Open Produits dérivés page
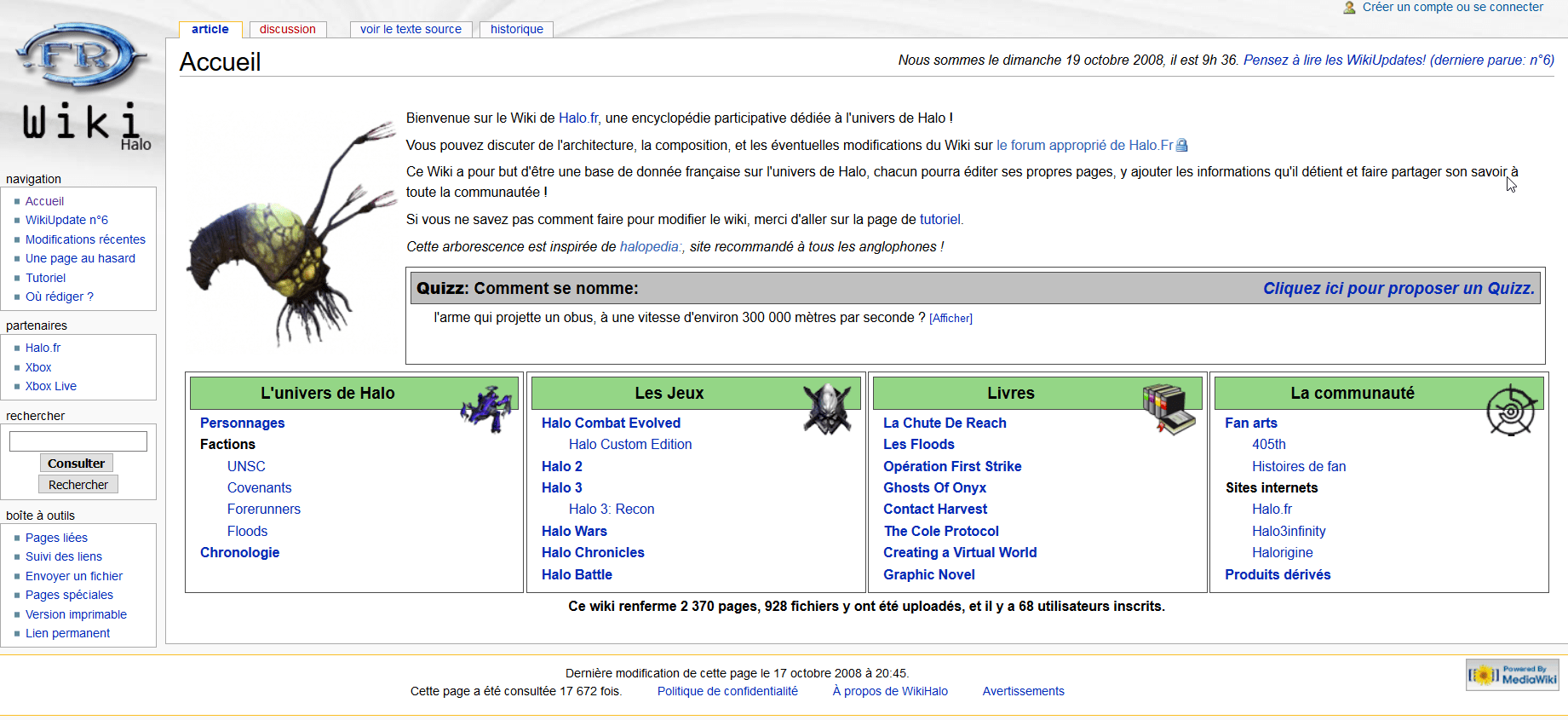Viewport: 1568px width, 720px height. pos(1278,575)
